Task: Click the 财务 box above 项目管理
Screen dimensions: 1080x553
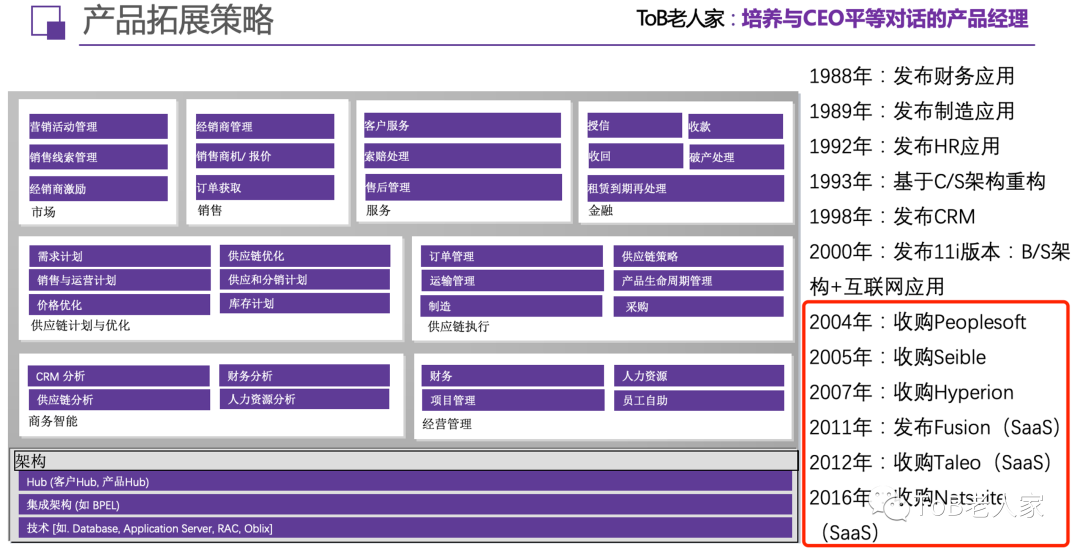Action: tap(512, 376)
